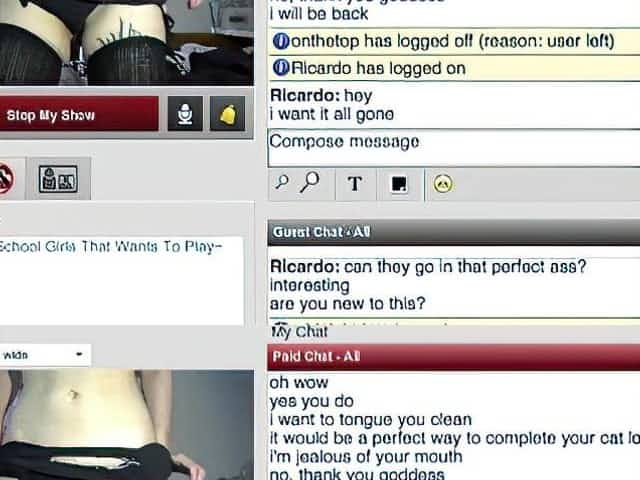Open the yellow emoticon picker
This screenshot has height=480, width=640.
coord(442,184)
